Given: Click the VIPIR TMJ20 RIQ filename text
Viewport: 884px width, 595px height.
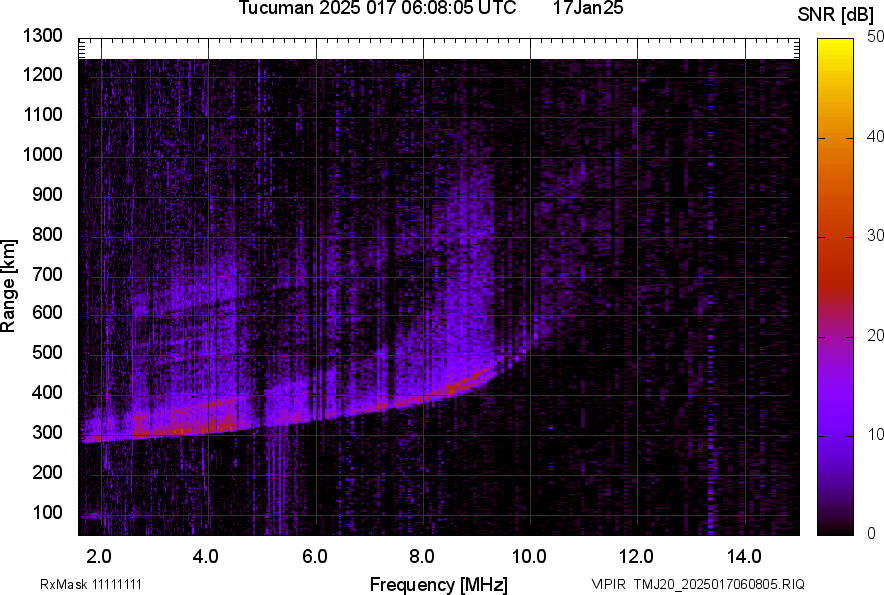Looking at the screenshot, I should [x=697, y=584].
